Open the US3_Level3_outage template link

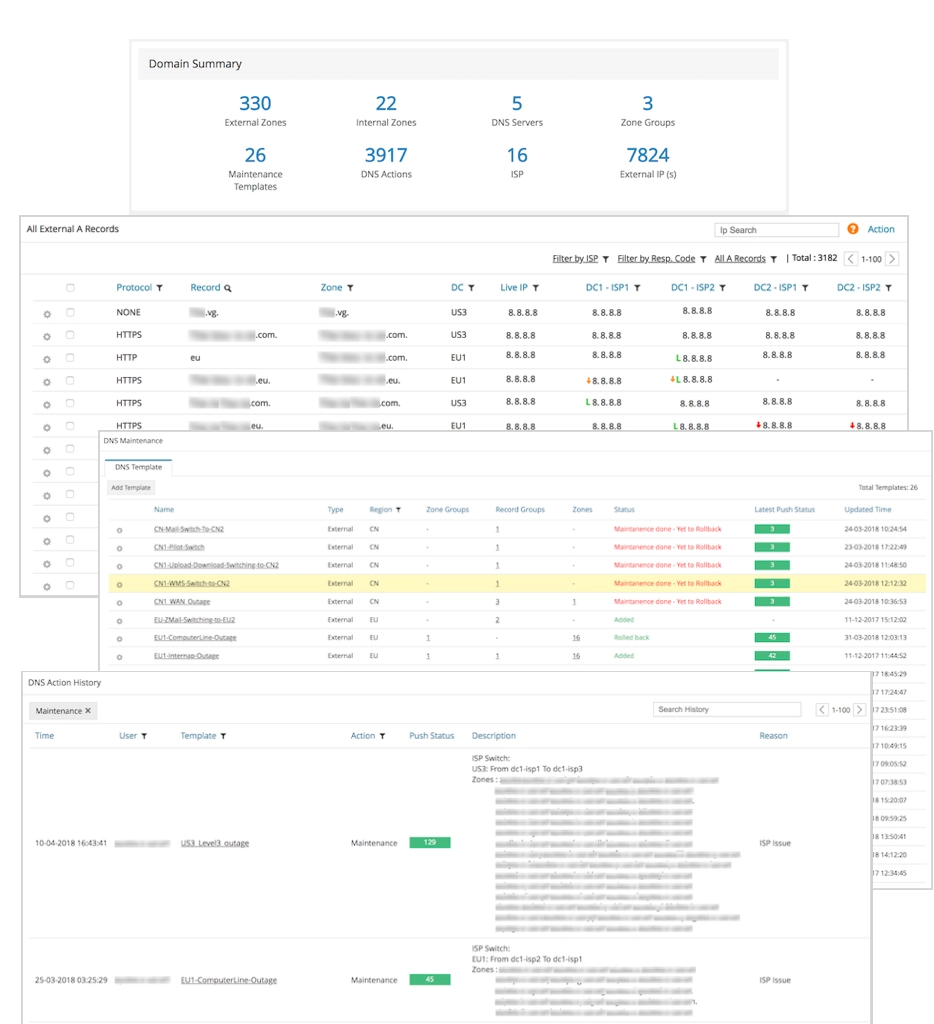pyautogui.click(x=214, y=843)
